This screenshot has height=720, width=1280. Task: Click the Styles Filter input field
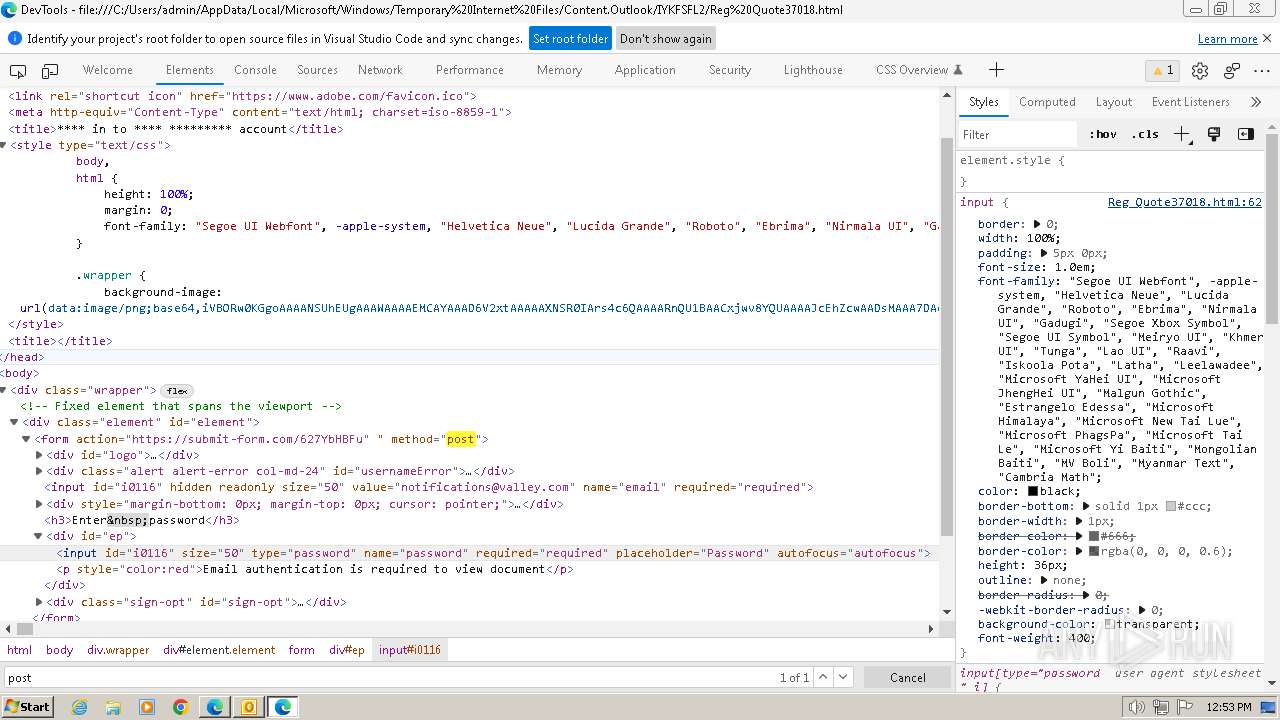click(x=1018, y=134)
